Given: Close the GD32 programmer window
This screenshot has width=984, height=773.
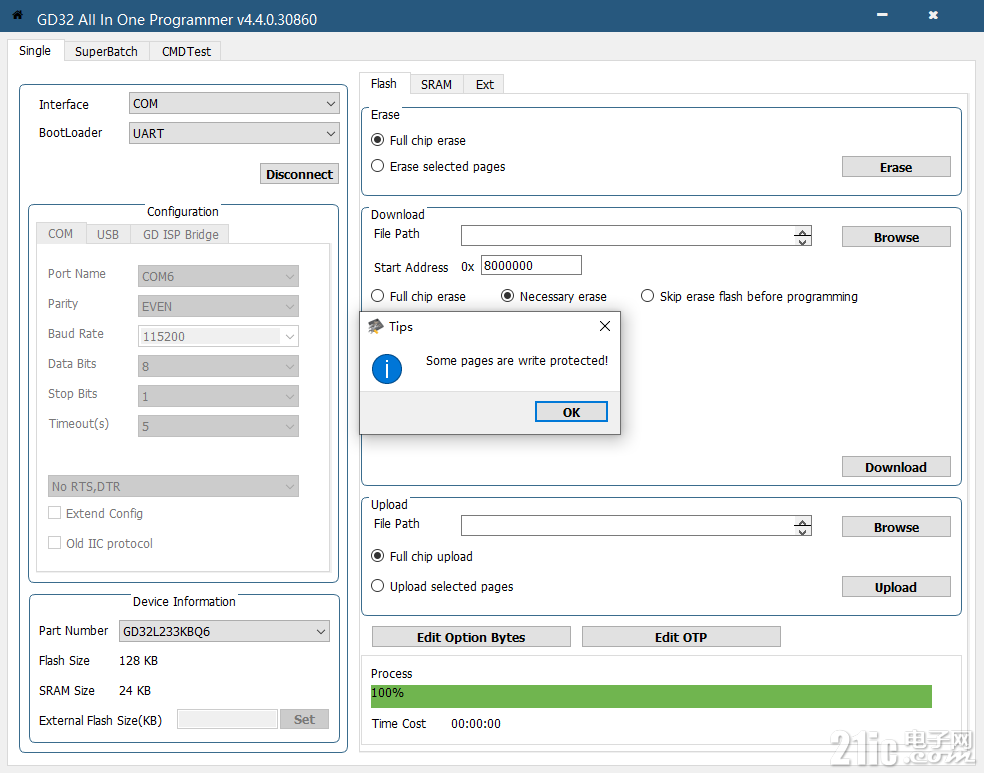Looking at the screenshot, I should click(933, 15).
